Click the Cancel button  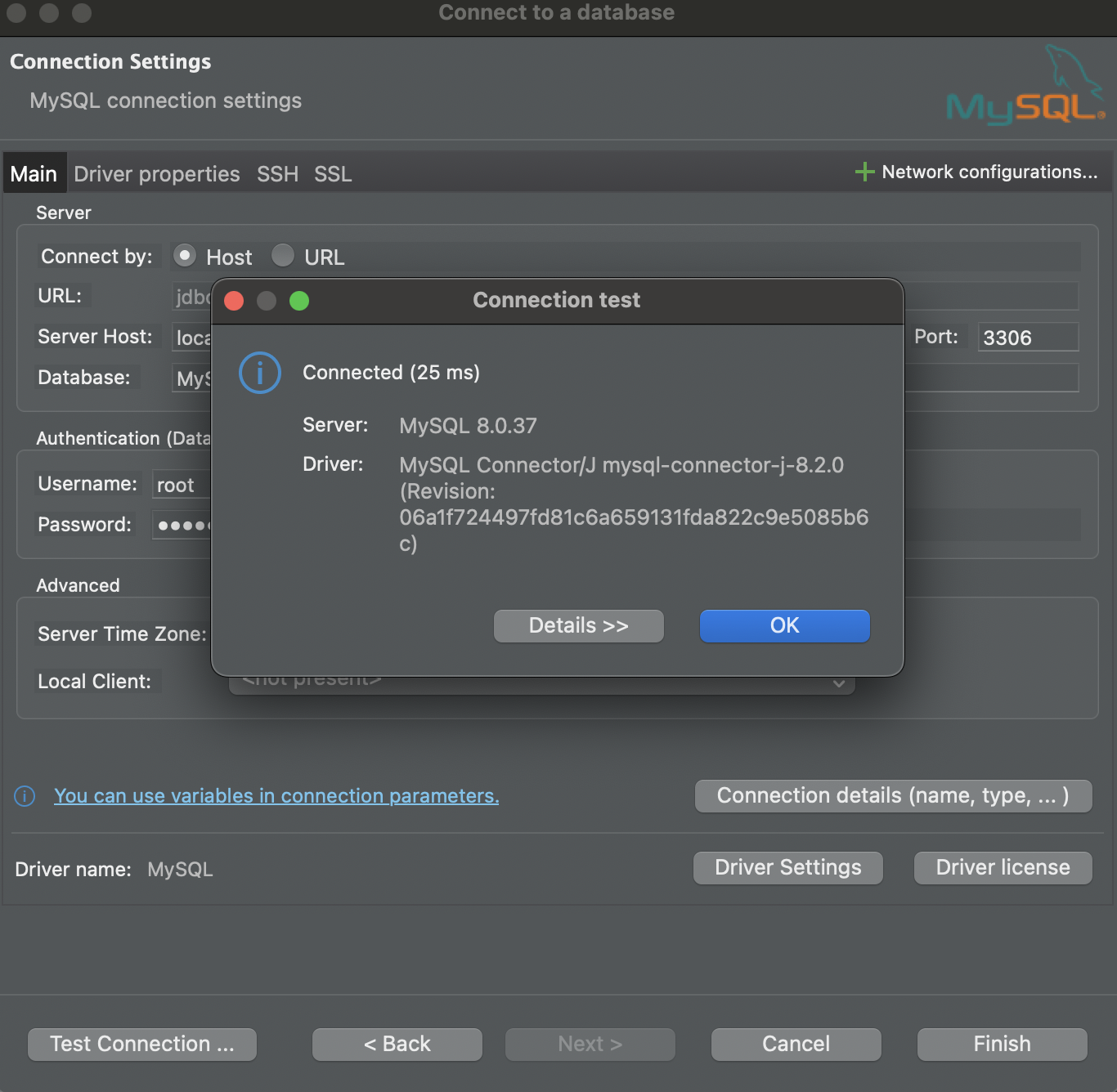click(796, 1045)
